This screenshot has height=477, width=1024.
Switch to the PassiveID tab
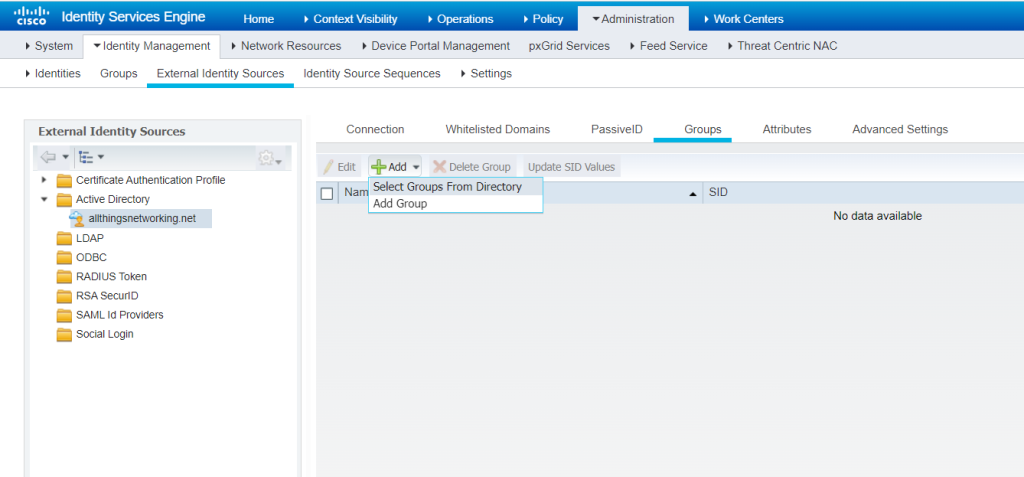(x=617, y=129)
